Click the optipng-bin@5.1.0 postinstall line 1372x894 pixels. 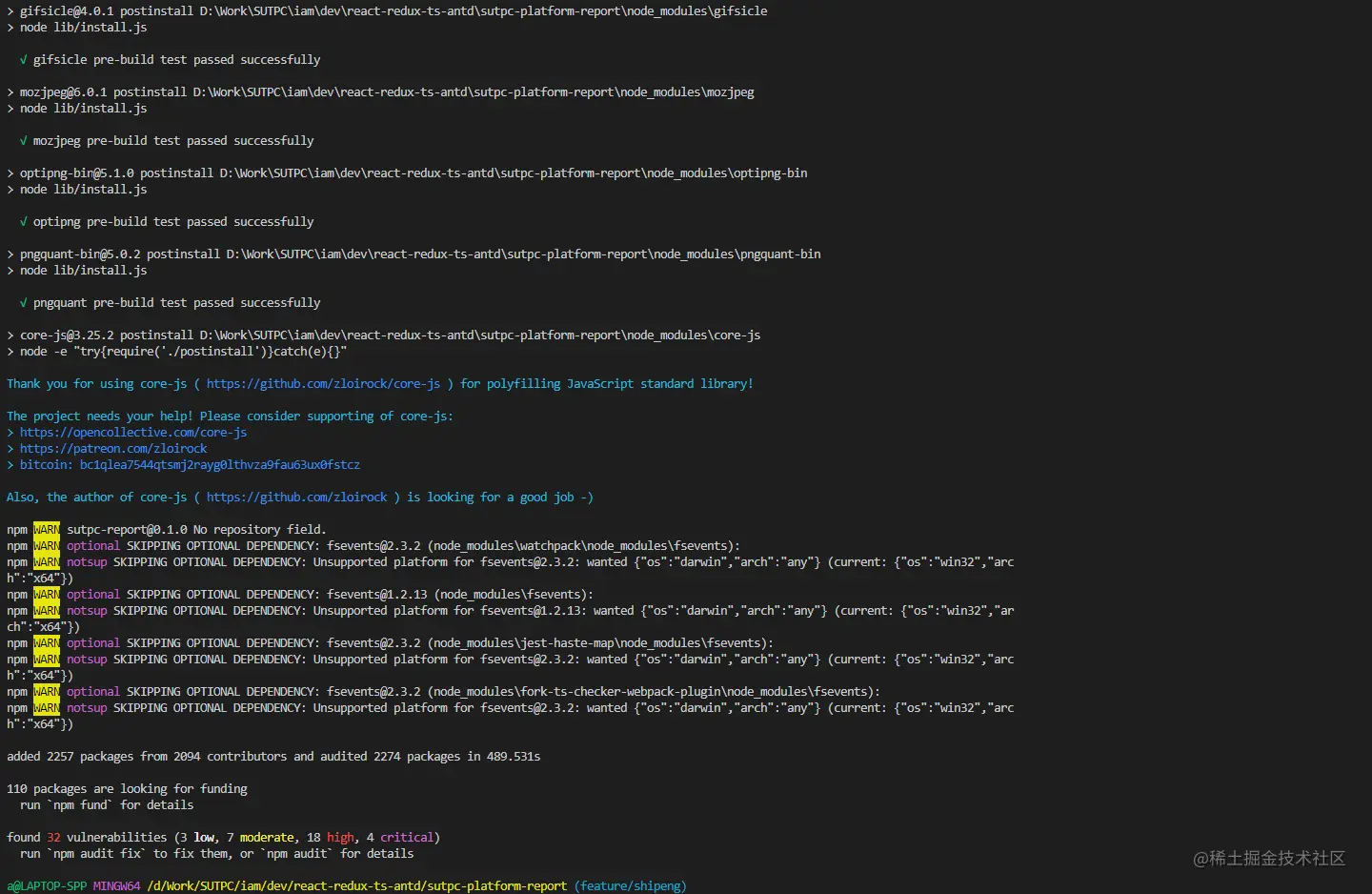tap(407, 173)
